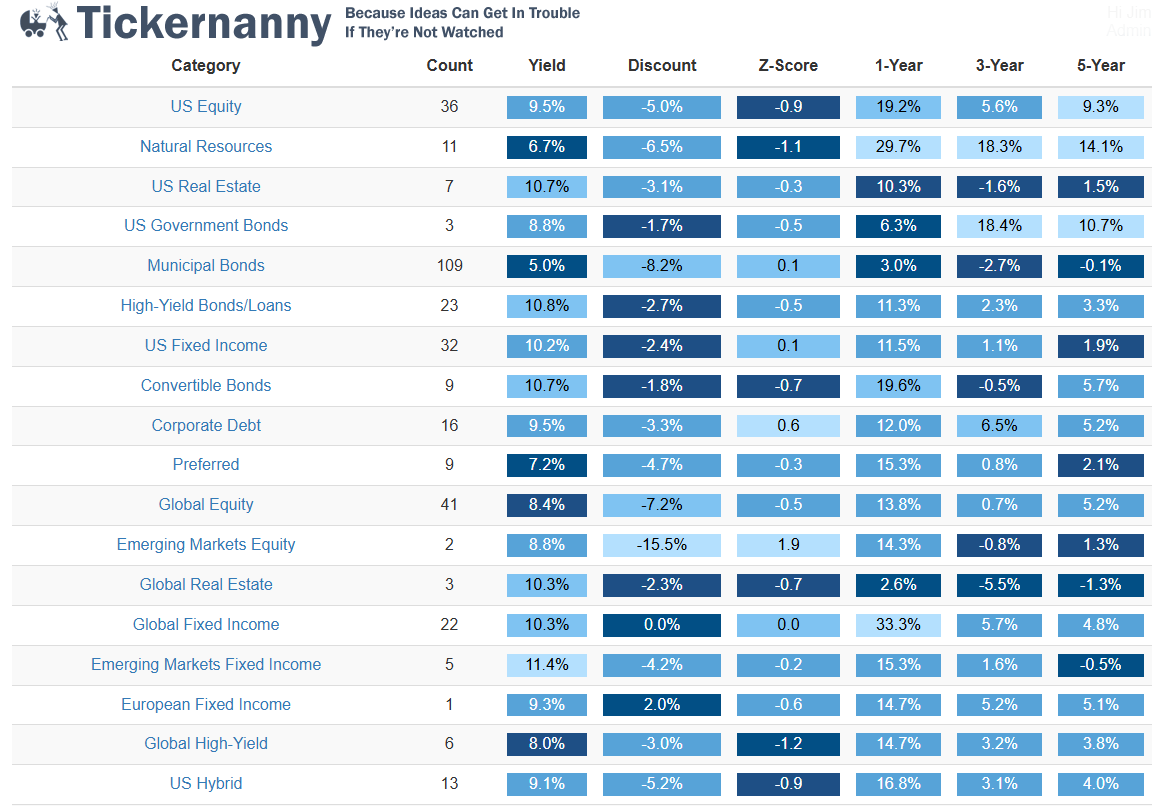Select the Municipal Bonds category link
Image resolution: width=1161 pixels, height=806 pixels.
pyautogui.click(x=206, y=266)
